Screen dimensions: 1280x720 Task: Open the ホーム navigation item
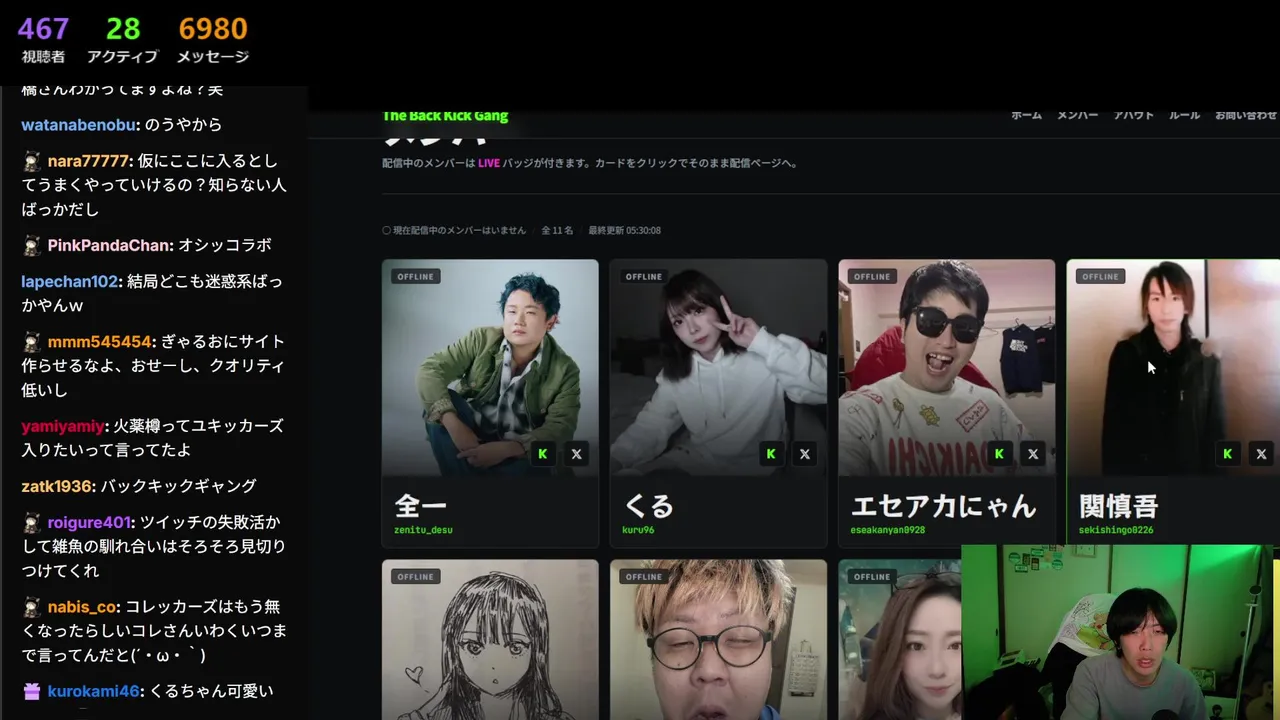(x=1026, y=115)
